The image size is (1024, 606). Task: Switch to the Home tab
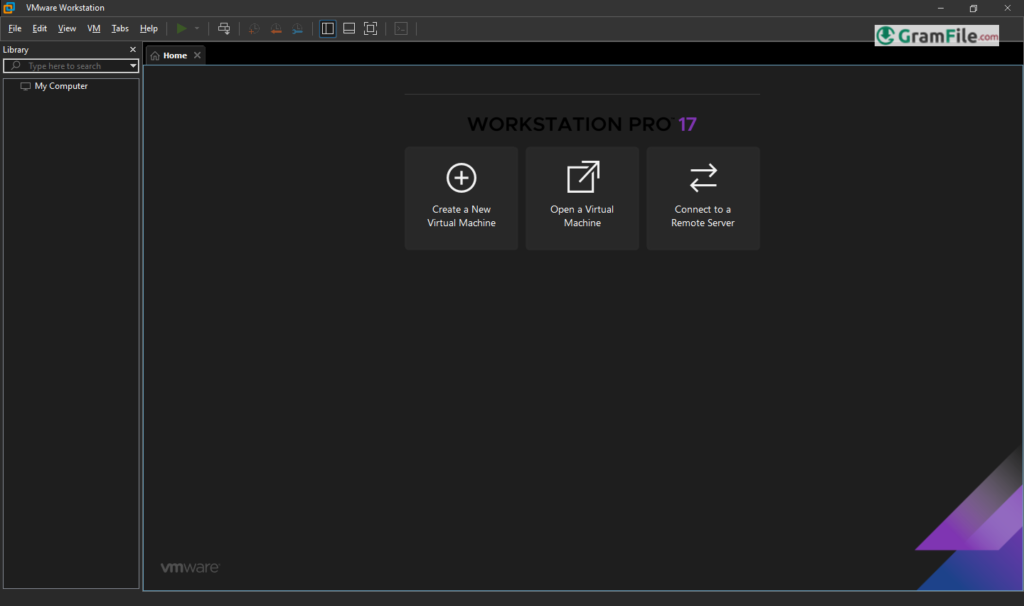point(174,55)
